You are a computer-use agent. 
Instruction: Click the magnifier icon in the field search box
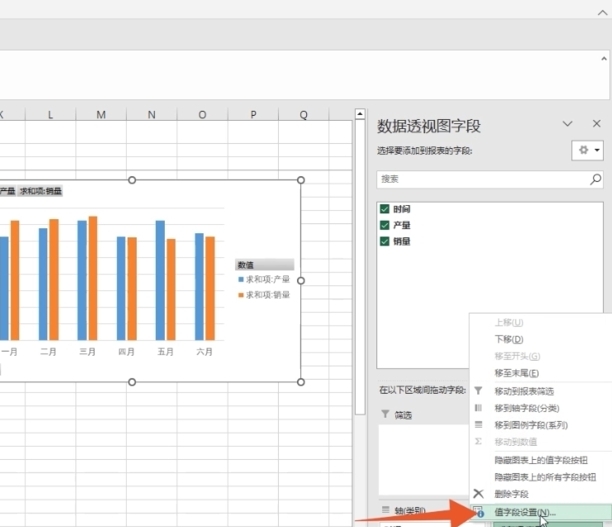[596, 180]
